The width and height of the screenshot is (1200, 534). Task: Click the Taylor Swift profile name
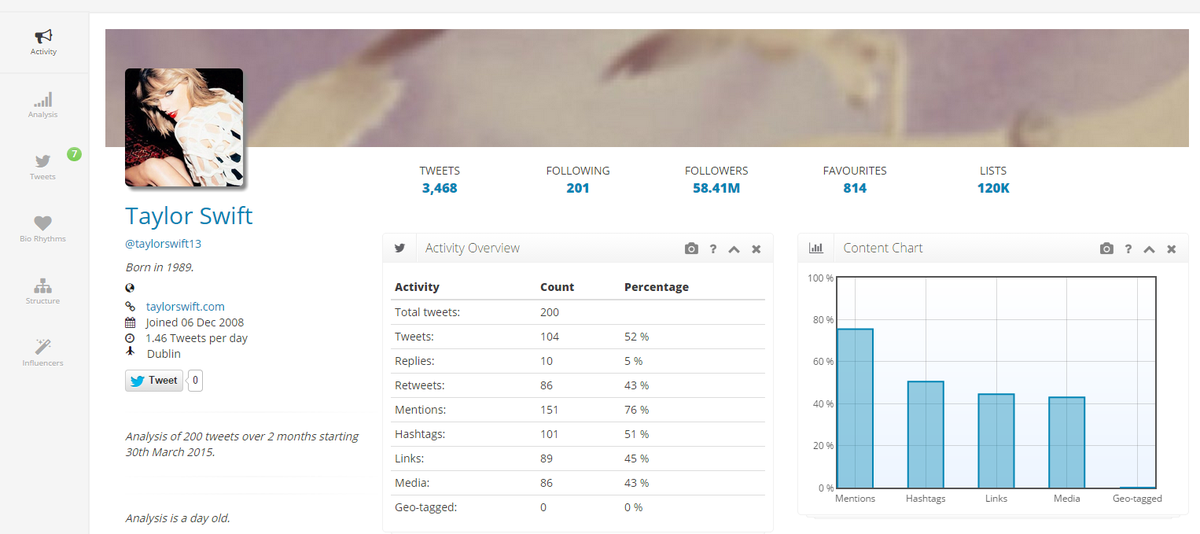pyautogui.click(x=189, y=216)
